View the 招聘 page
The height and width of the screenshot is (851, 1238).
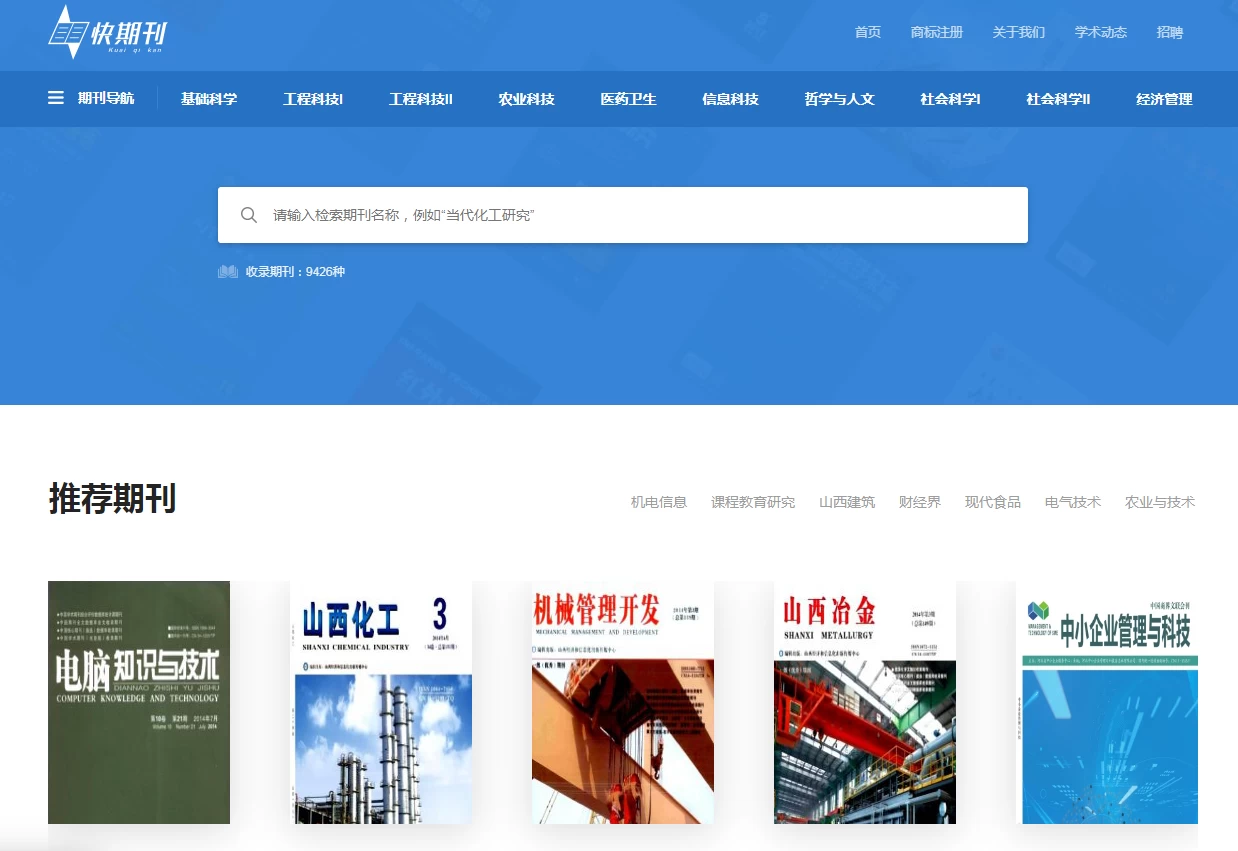click(x=1169, y=32)
